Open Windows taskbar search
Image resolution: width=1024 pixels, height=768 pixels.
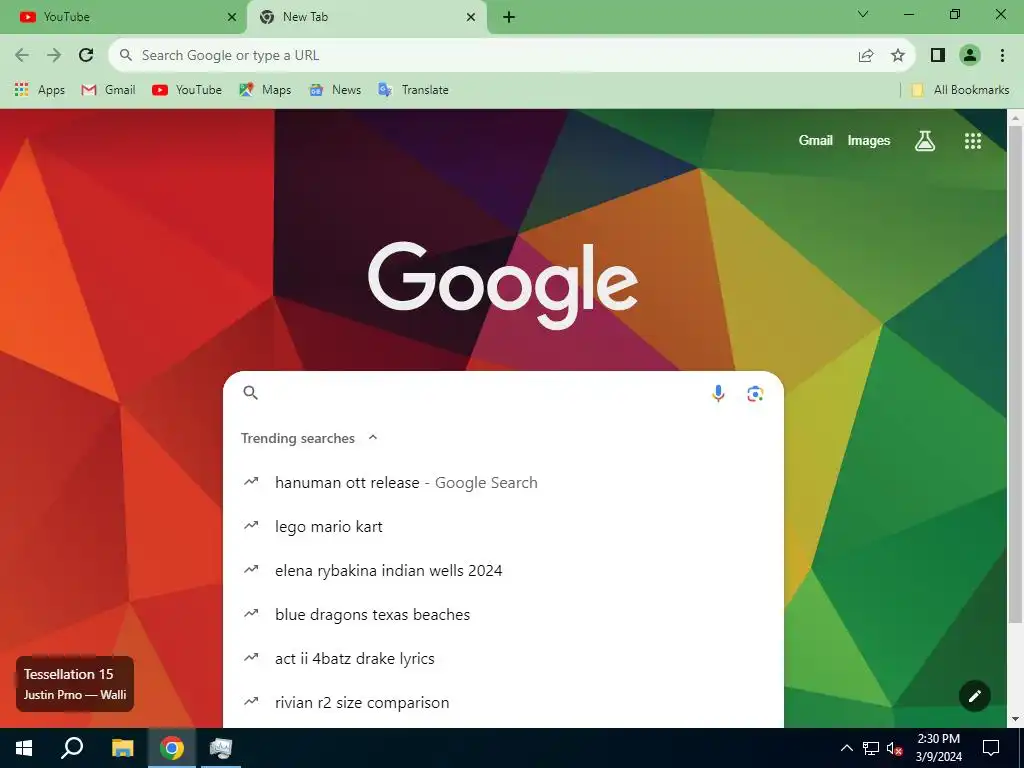[x=72, y=748]
